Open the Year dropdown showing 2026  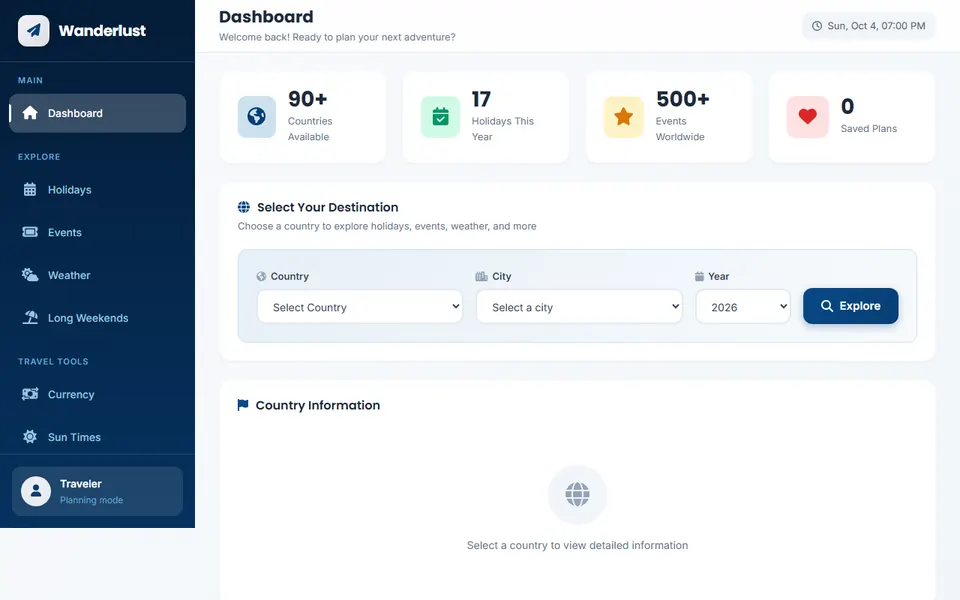743,307
